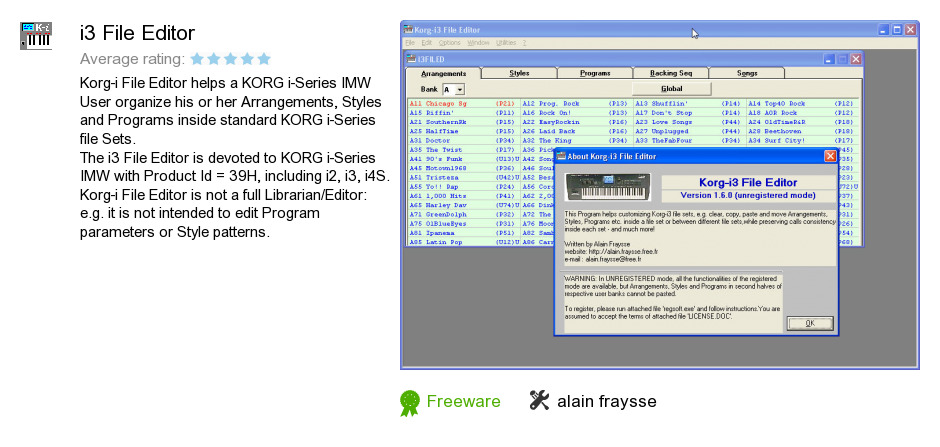The height and width of the screenshot is (447, 940).
Task: Select arrangement A33 TheFabFour
Action: click(x=689, y=141)
